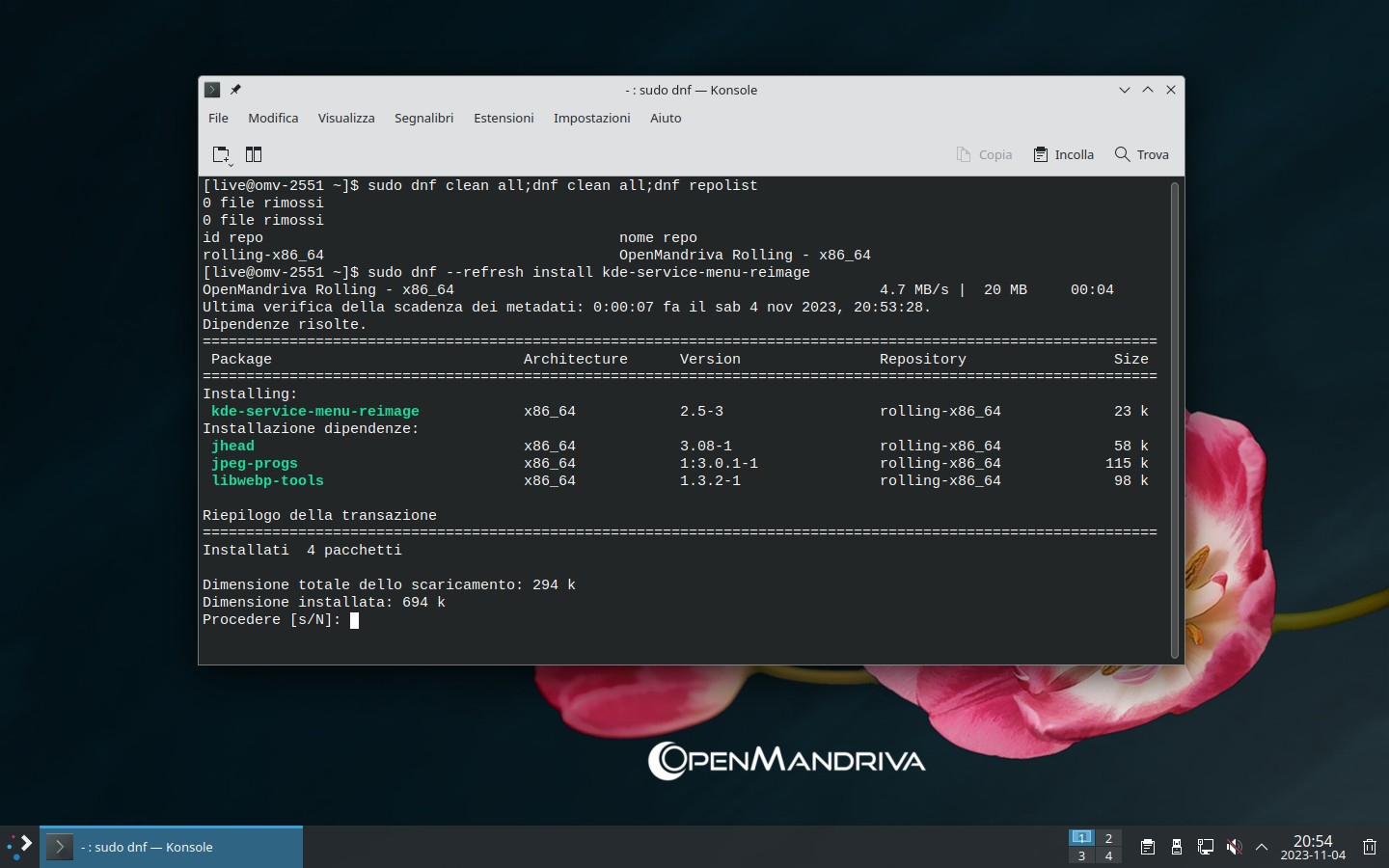The height and width of the screenshot is (868, 1389).
Task: Open the application launcher in taskbar
Action: click(x=19, y=847)
